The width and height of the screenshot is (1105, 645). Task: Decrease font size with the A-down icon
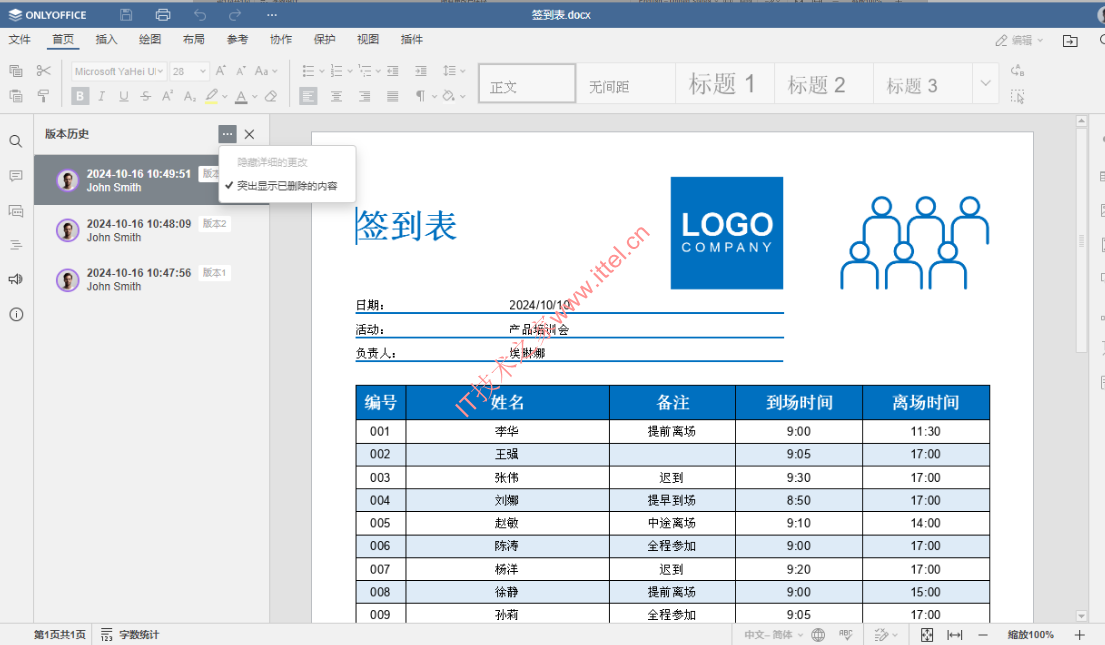point(241,70)
